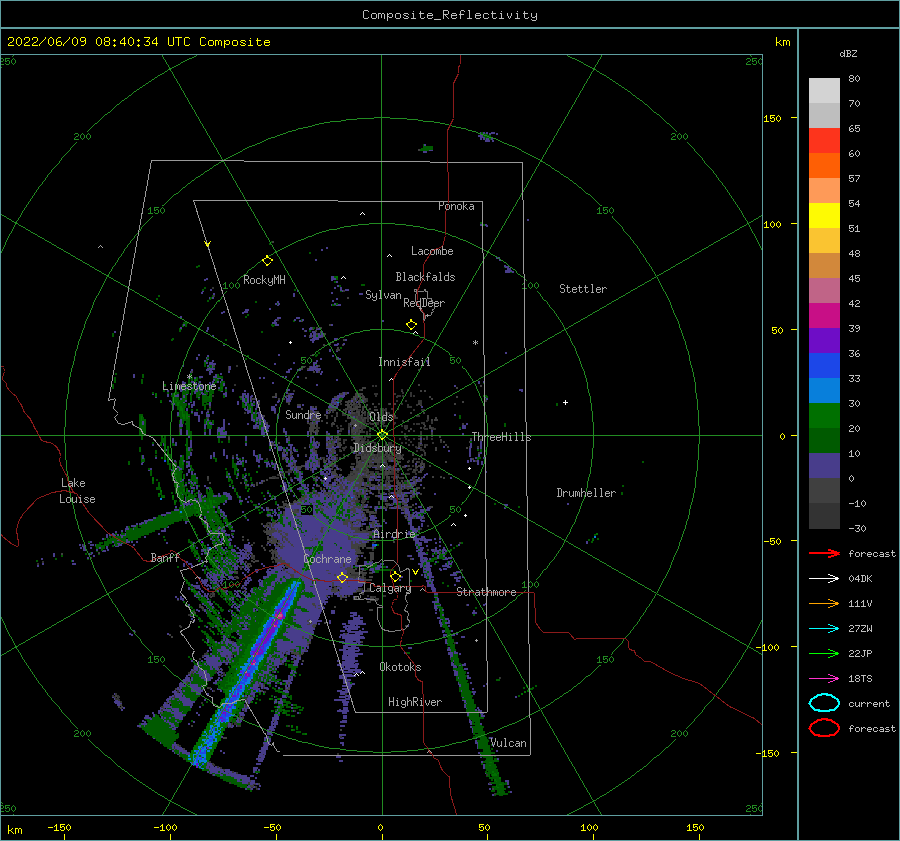The width and height of the screenshot is (900, 841).
Task: Click the Limestone label
Action: pos(189,386)
